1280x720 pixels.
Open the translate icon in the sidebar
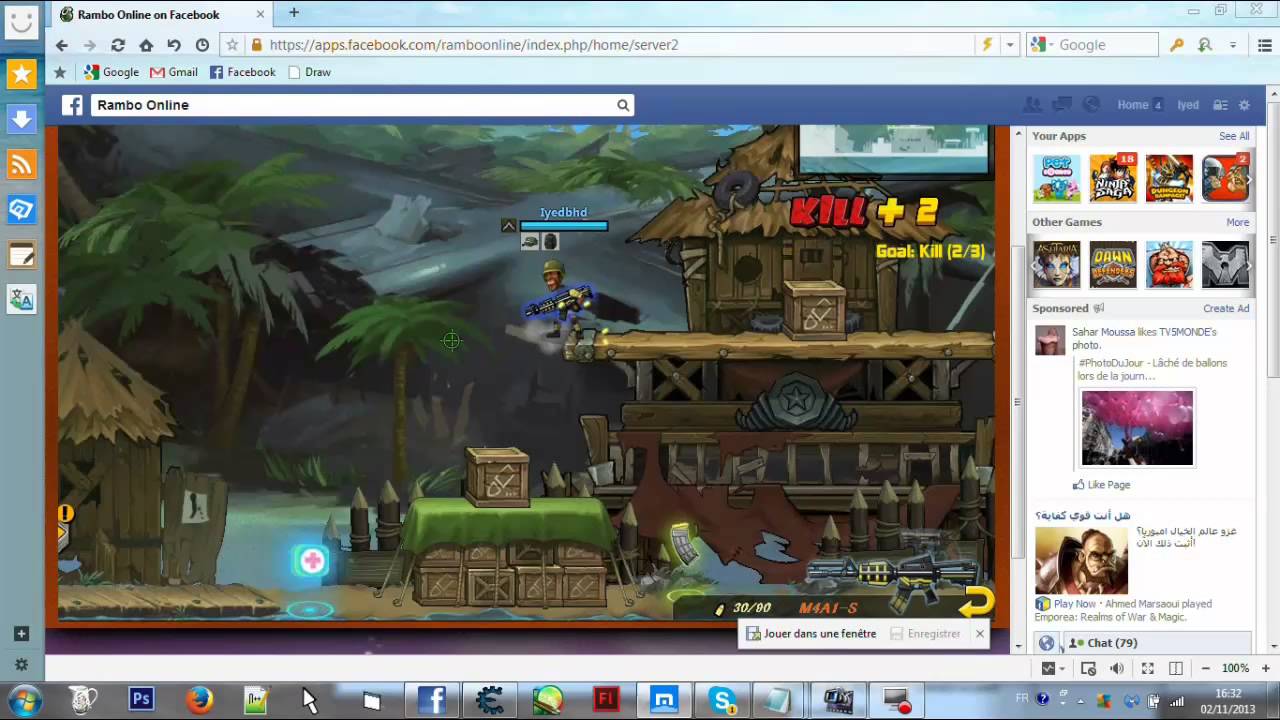pos(21,300)
